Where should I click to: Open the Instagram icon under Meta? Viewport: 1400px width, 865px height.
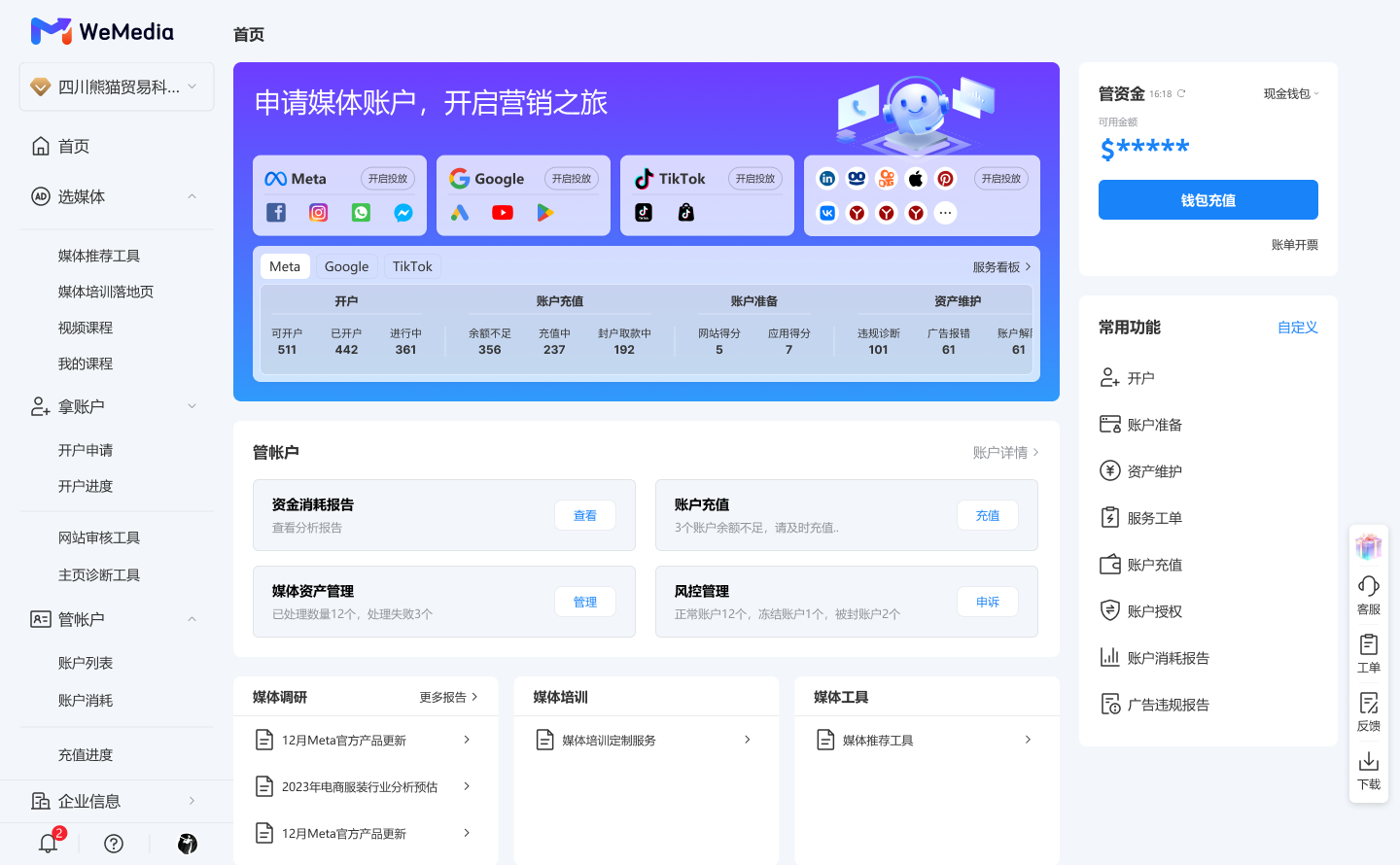pyautogui.click(x=319, y=213)
